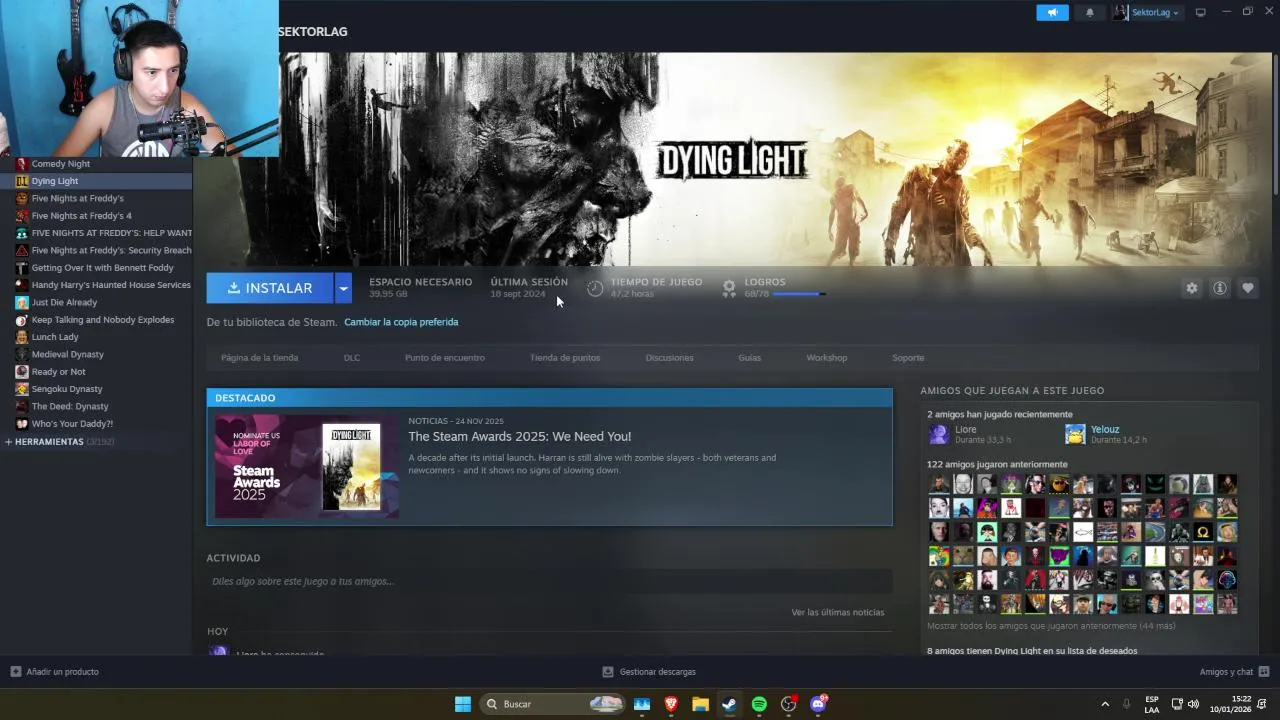Open the DLC tab
1280x720 pixels.
[352, 358]
